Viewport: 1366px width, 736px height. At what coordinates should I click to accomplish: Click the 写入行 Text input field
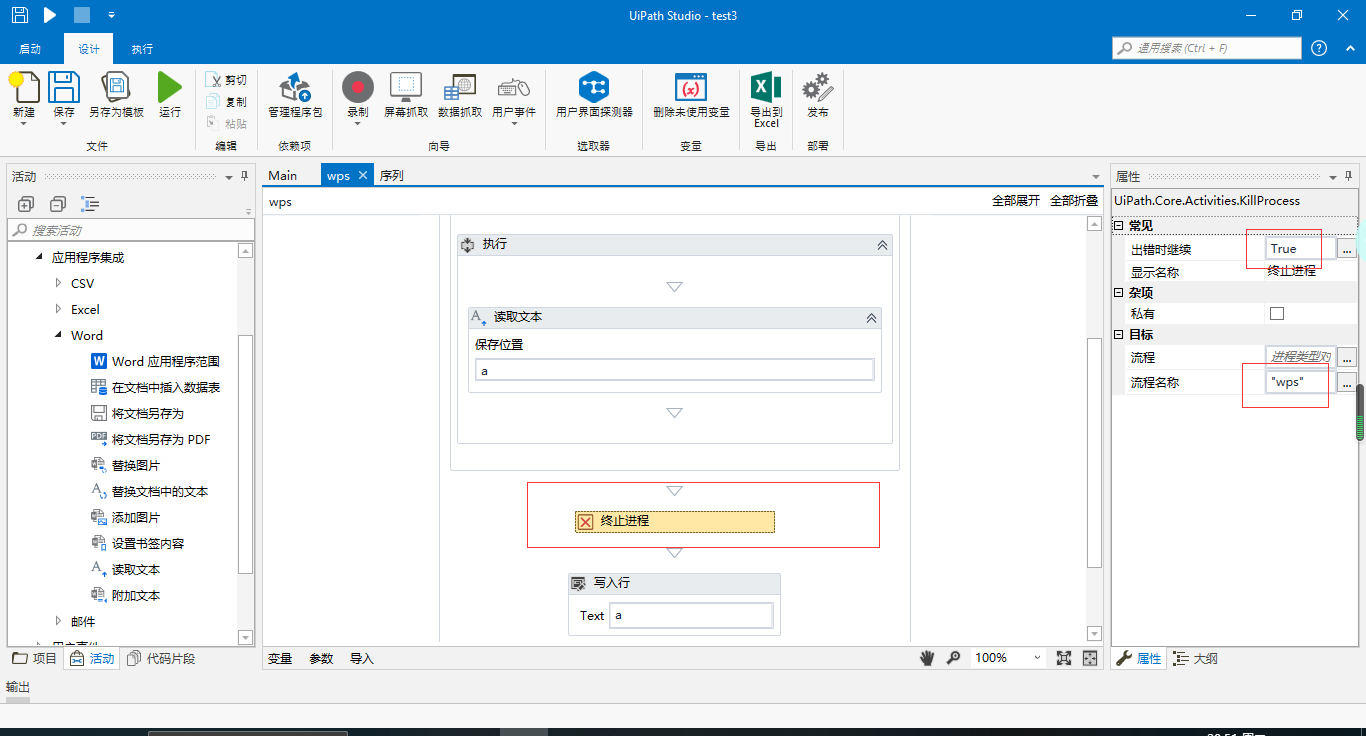[x=691, y=615]
